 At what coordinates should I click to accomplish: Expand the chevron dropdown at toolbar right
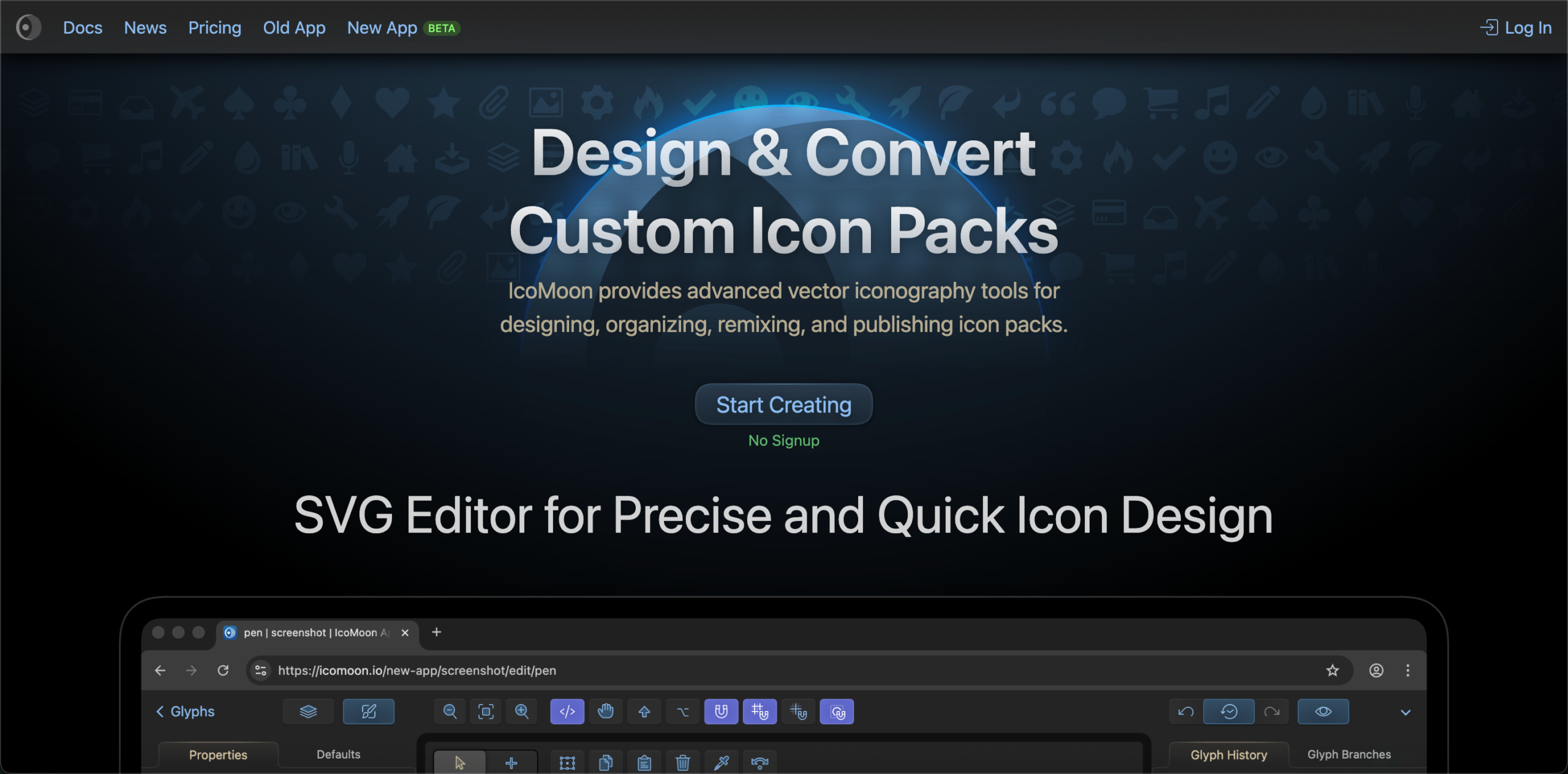(1406, 712)
